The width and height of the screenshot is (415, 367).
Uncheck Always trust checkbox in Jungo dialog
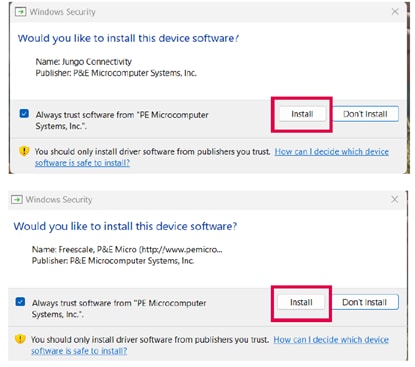coord(24,114)
